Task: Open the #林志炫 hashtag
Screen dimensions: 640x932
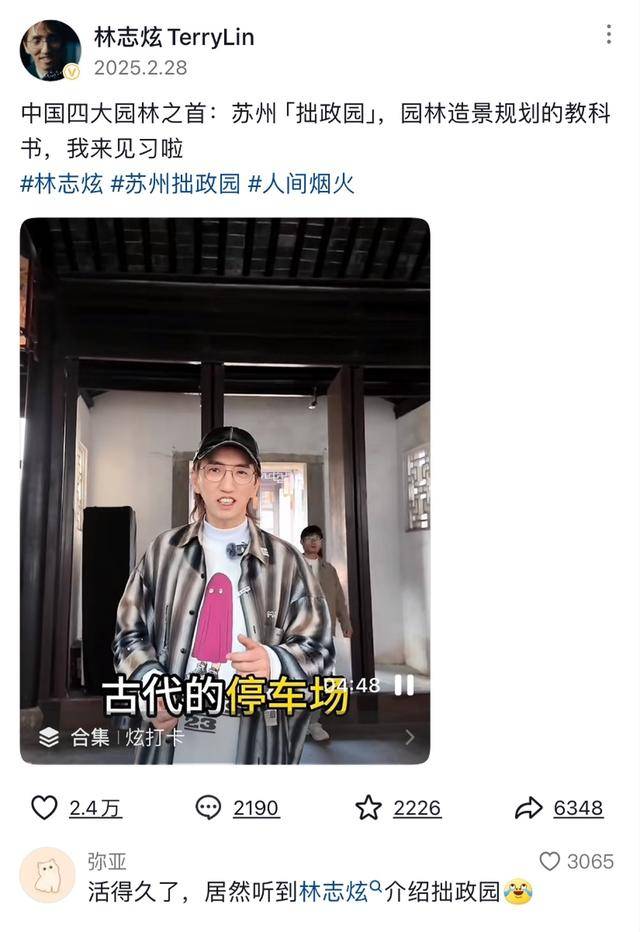Action: [62, 184]
